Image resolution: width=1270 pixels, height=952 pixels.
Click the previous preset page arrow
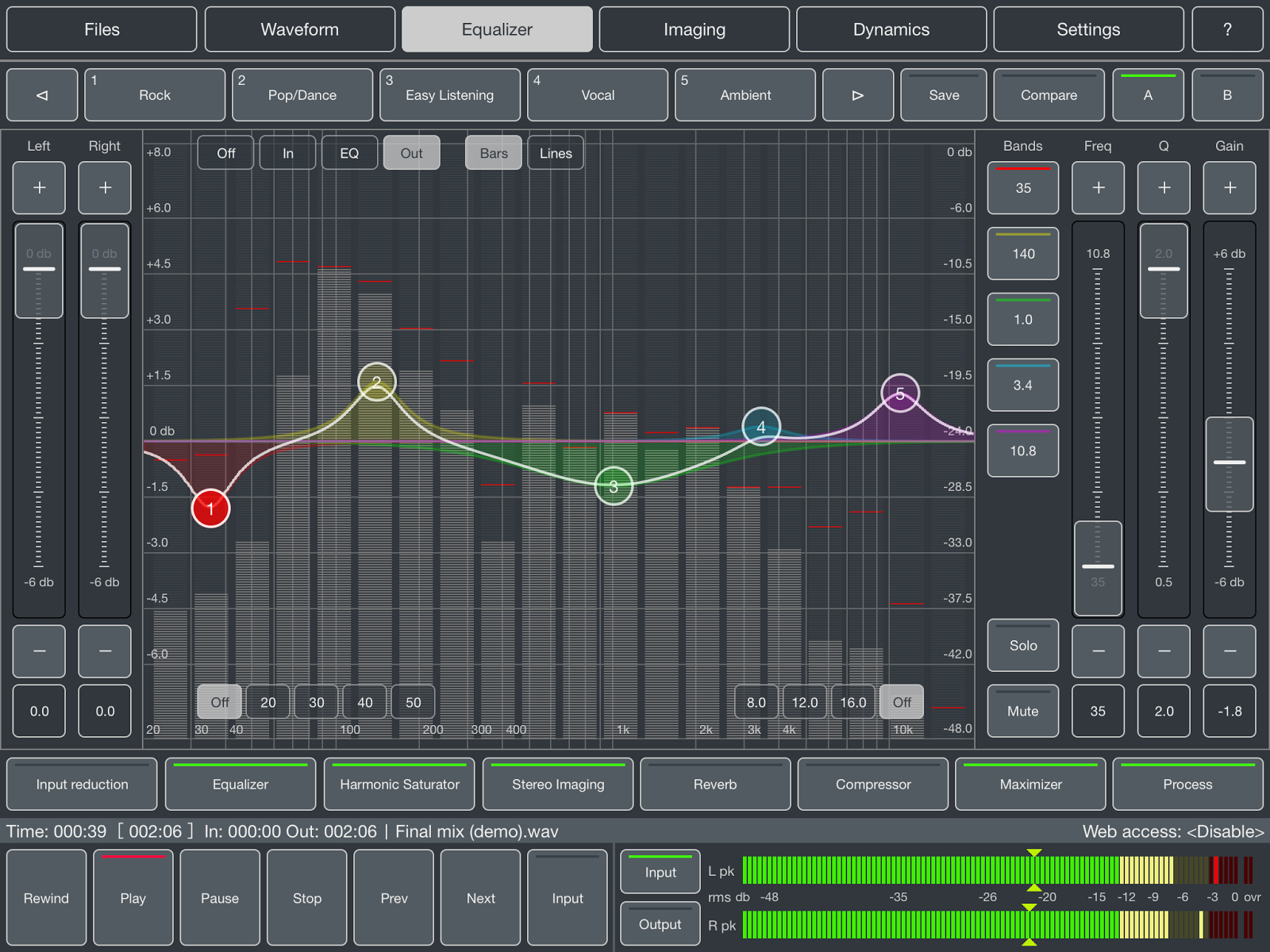click(x=42, y=95)
